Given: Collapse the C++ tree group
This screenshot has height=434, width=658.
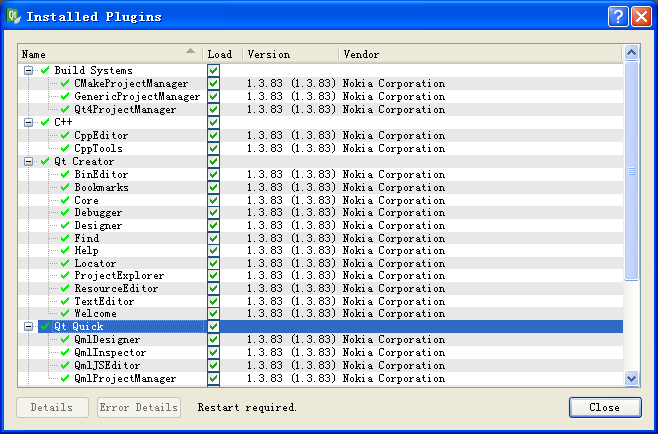Looking at the screenshot, I should (x=28, y=122).
